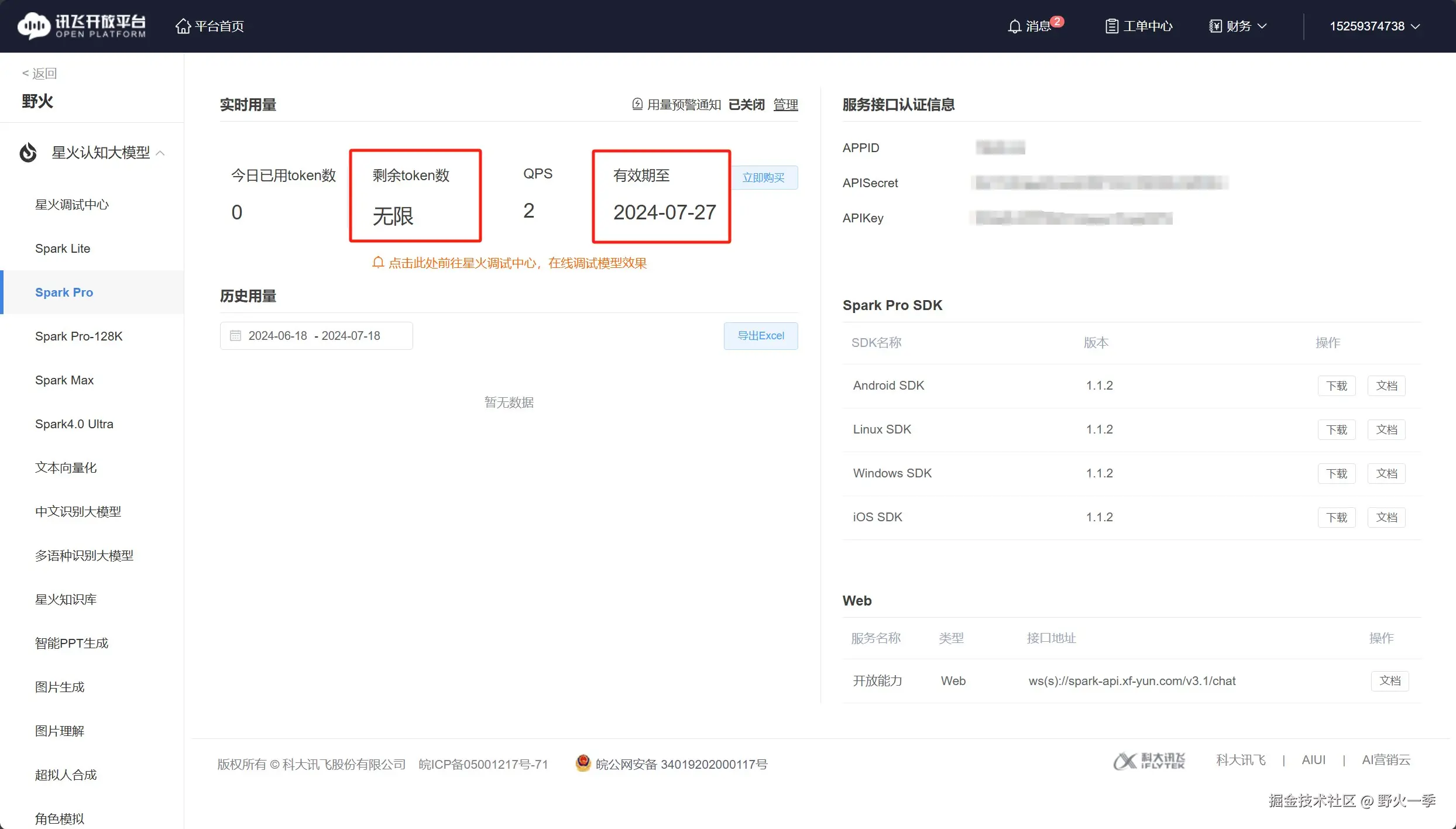Screen dimensions: 1456x829
Task: Open 星火调试中心 in sidebar
Action: [x=72, y=205]
